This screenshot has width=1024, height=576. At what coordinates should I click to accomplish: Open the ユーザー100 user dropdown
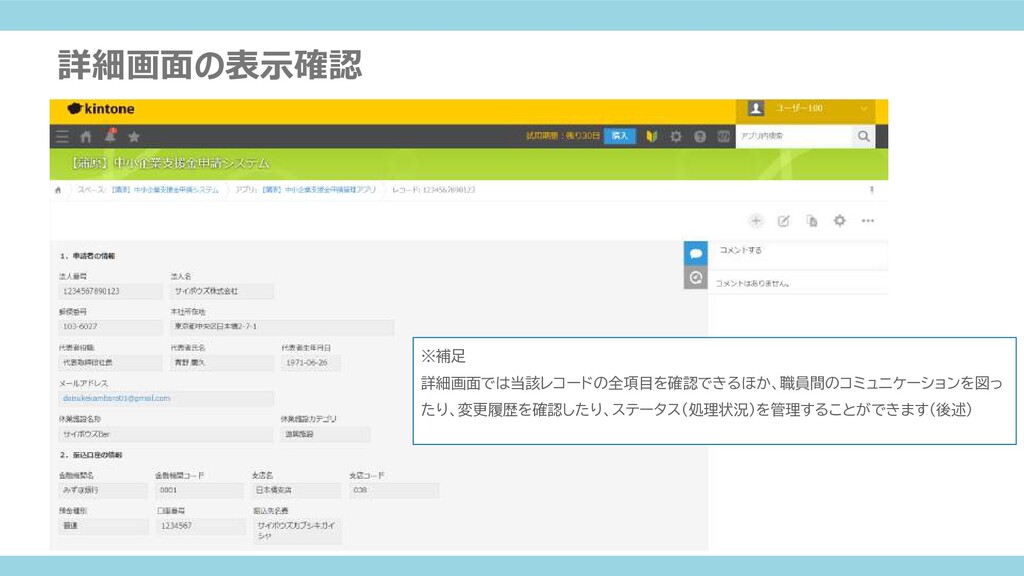[806, 108]
